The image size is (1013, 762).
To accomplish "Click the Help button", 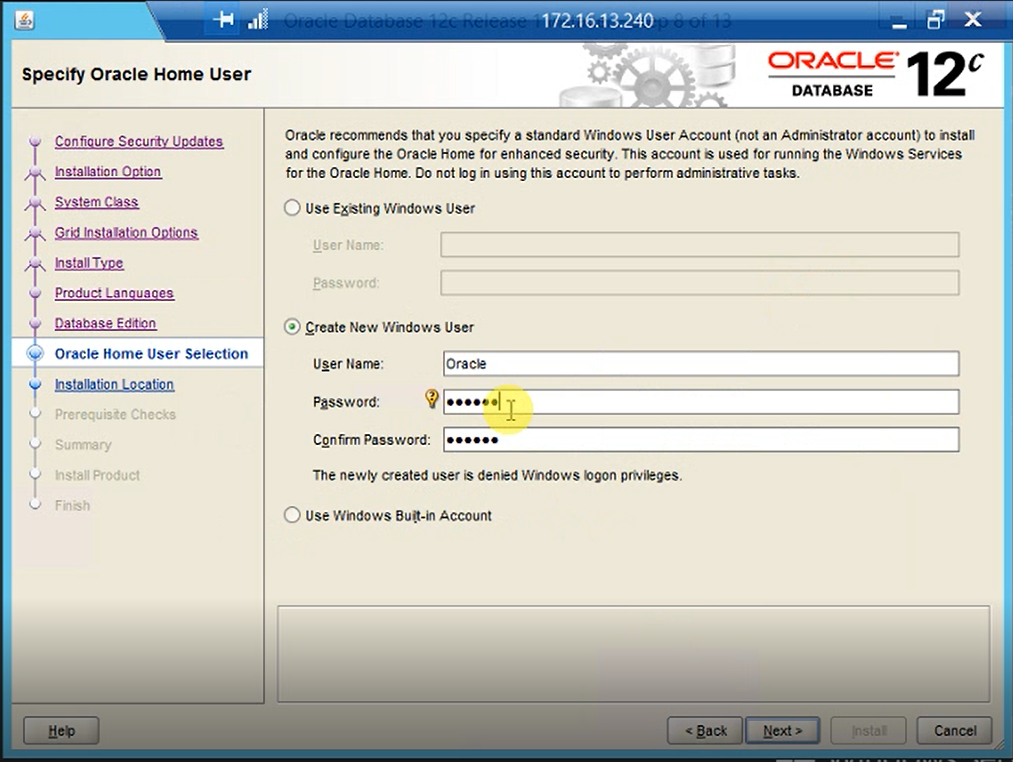I will 61,730.
